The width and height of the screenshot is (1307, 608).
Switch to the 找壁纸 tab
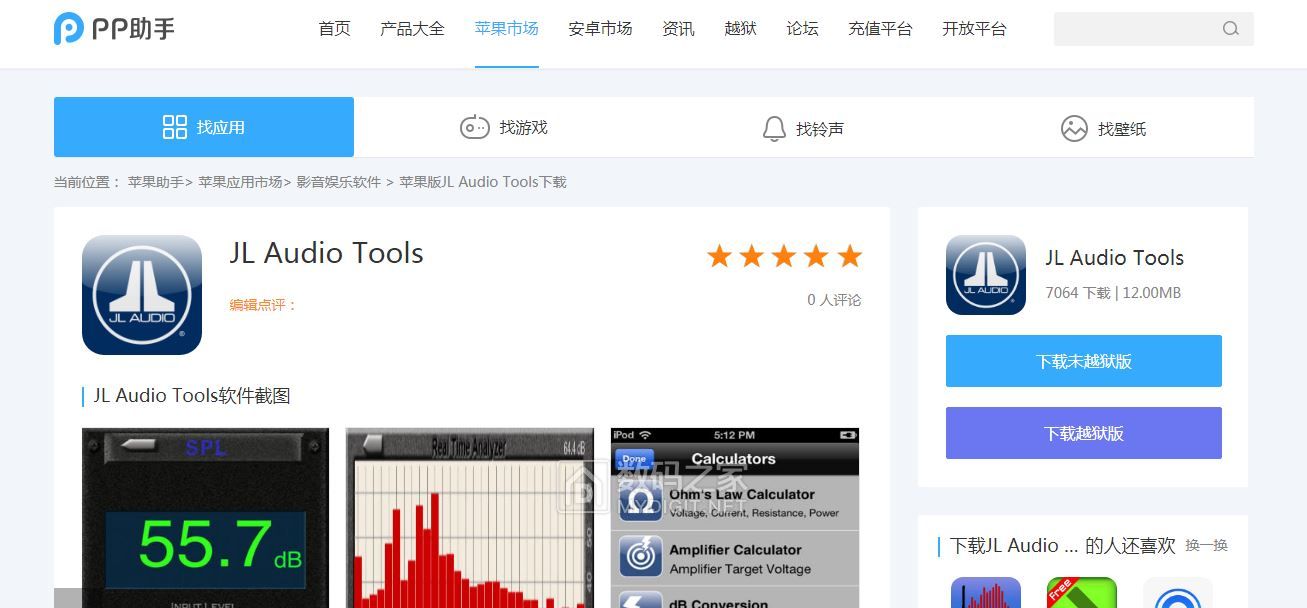[x=1104, y=127]
